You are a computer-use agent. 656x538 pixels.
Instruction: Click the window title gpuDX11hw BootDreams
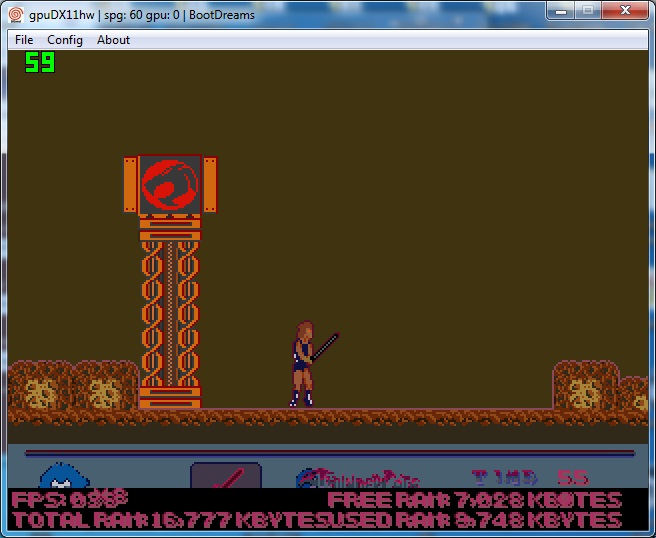click(142, 15)
